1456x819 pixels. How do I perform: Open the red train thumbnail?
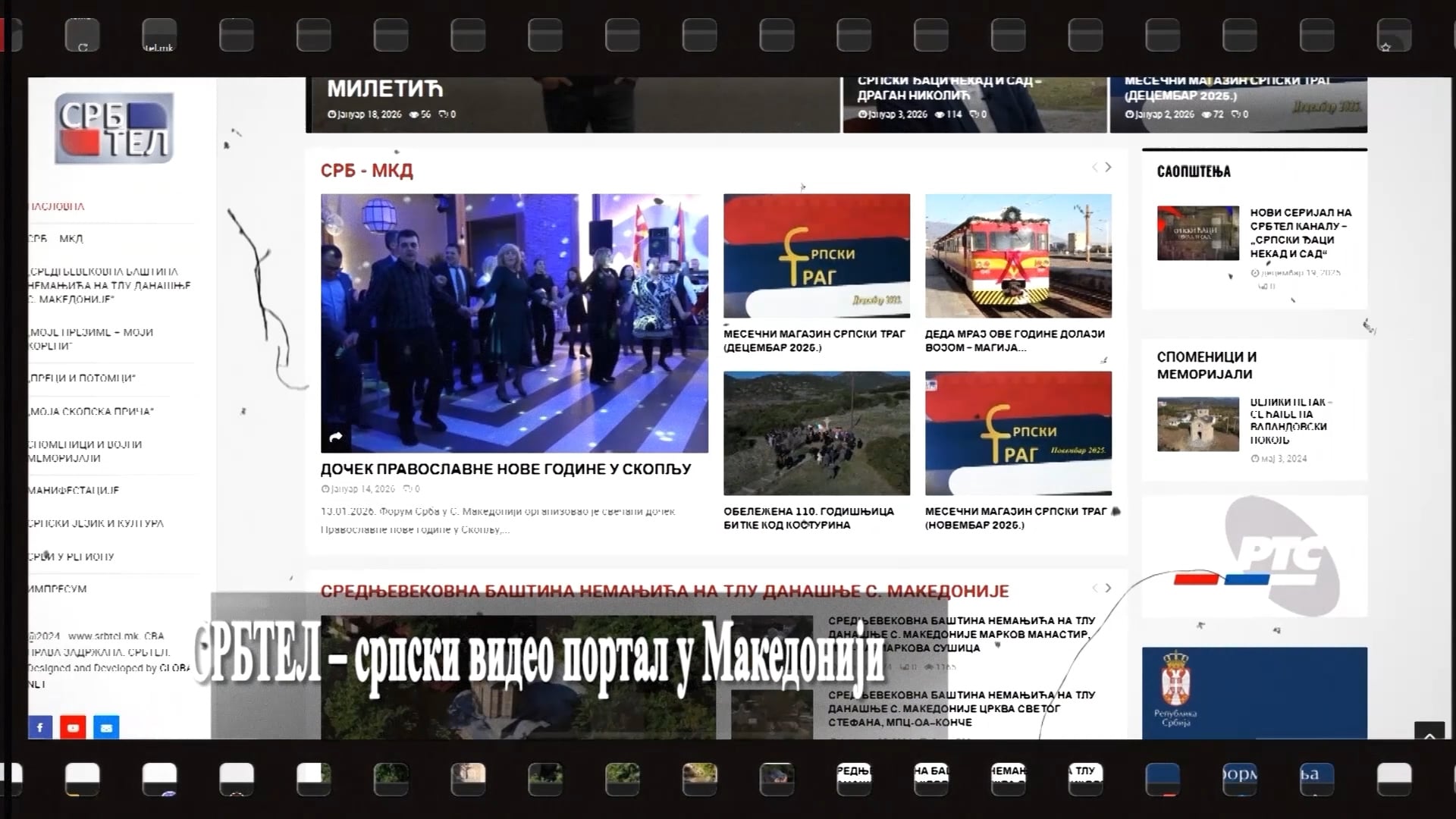point(1018,256)
